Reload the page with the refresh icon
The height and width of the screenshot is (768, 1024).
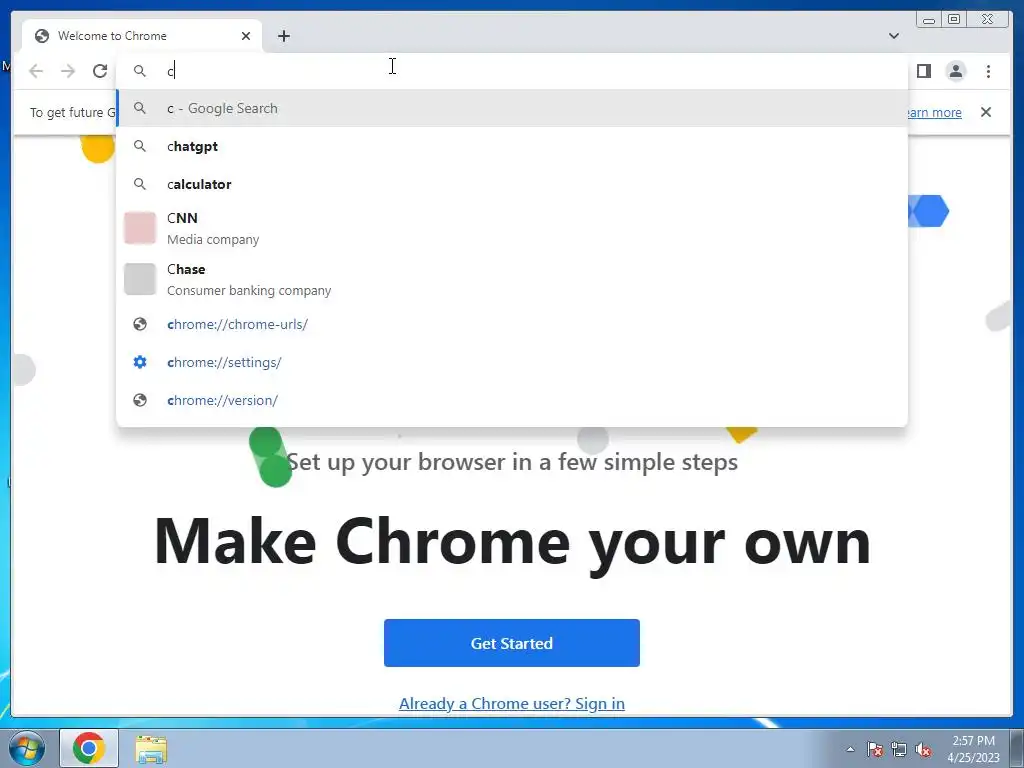tap(100, 71)
